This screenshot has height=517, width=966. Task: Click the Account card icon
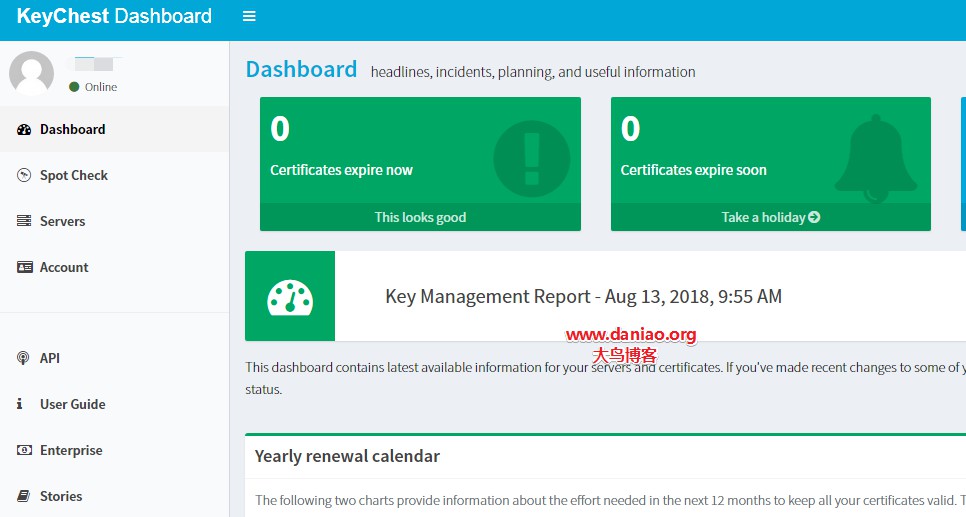25,267
